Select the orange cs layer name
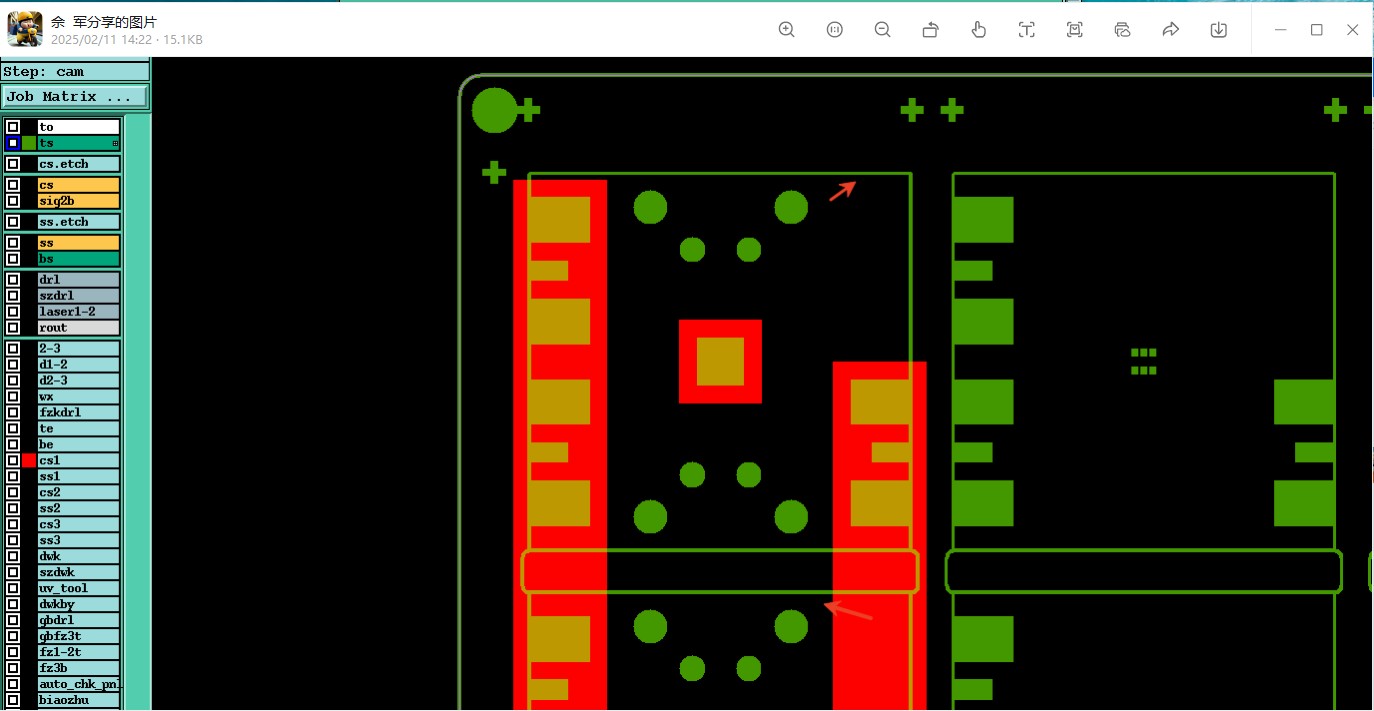Screen dimensions: 1374x711 [x=79, y=185]
